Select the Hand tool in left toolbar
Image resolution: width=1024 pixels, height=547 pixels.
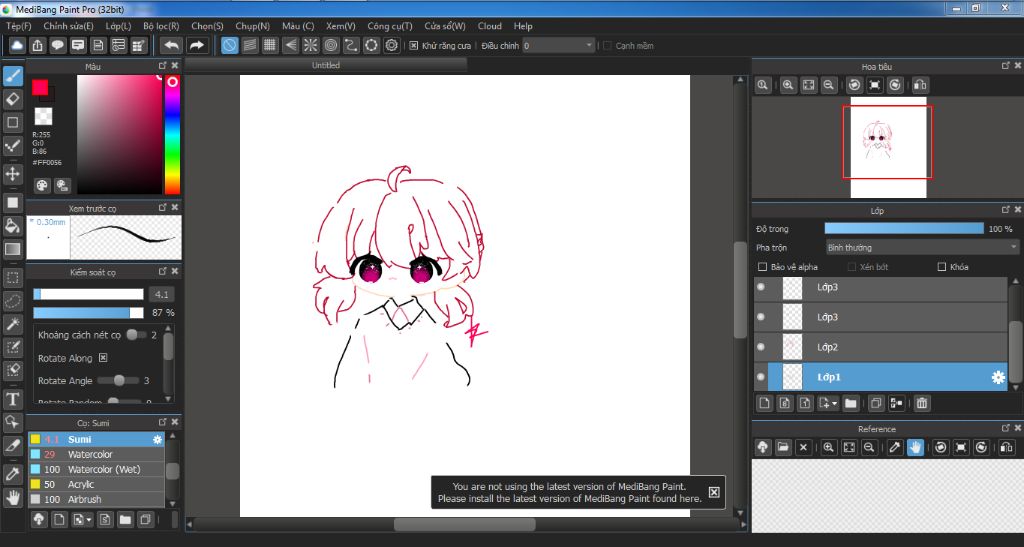[x=12, y=497]
